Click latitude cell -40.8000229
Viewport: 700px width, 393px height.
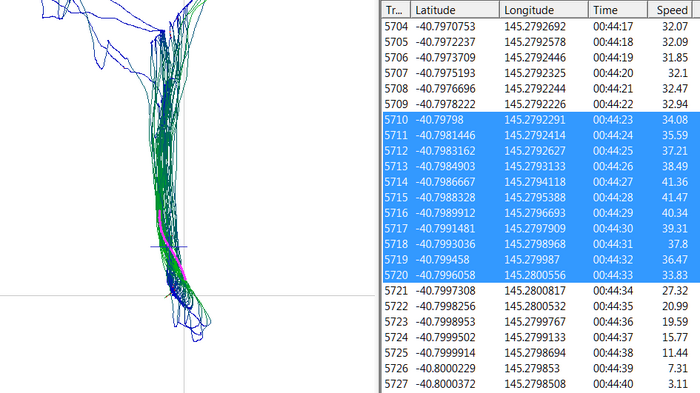(445, 368)
